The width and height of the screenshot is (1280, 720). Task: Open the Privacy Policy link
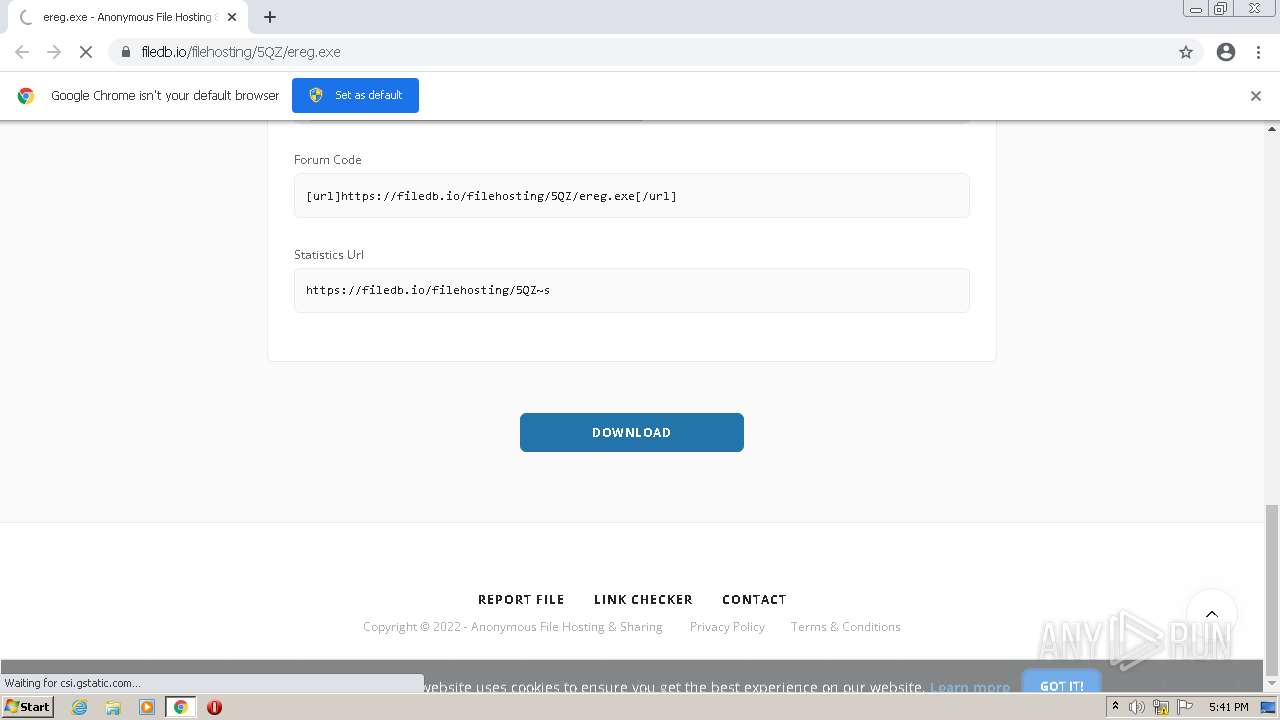[727, 627]
